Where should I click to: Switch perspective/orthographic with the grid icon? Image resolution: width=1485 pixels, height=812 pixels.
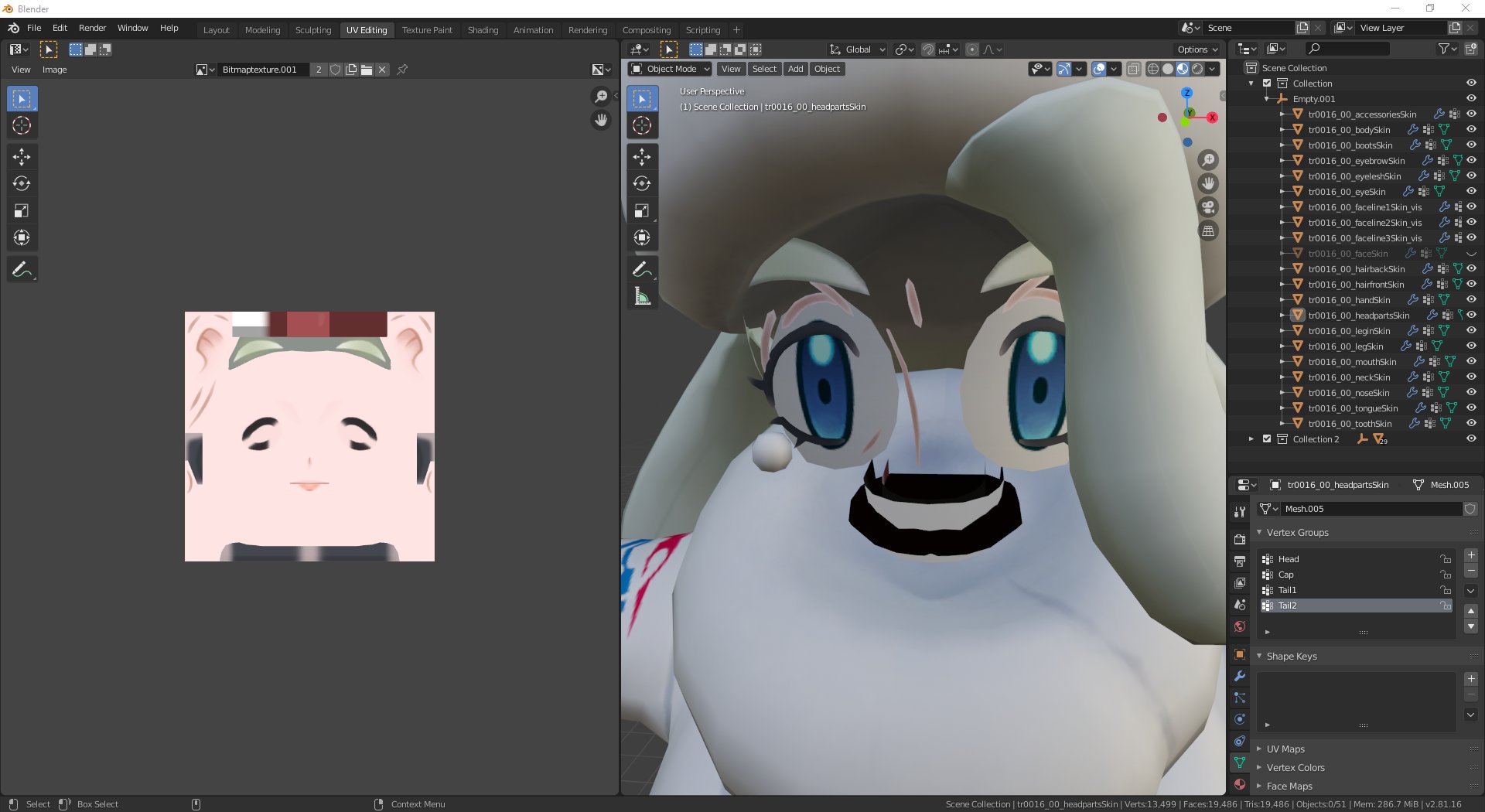tap(1208, 230)
